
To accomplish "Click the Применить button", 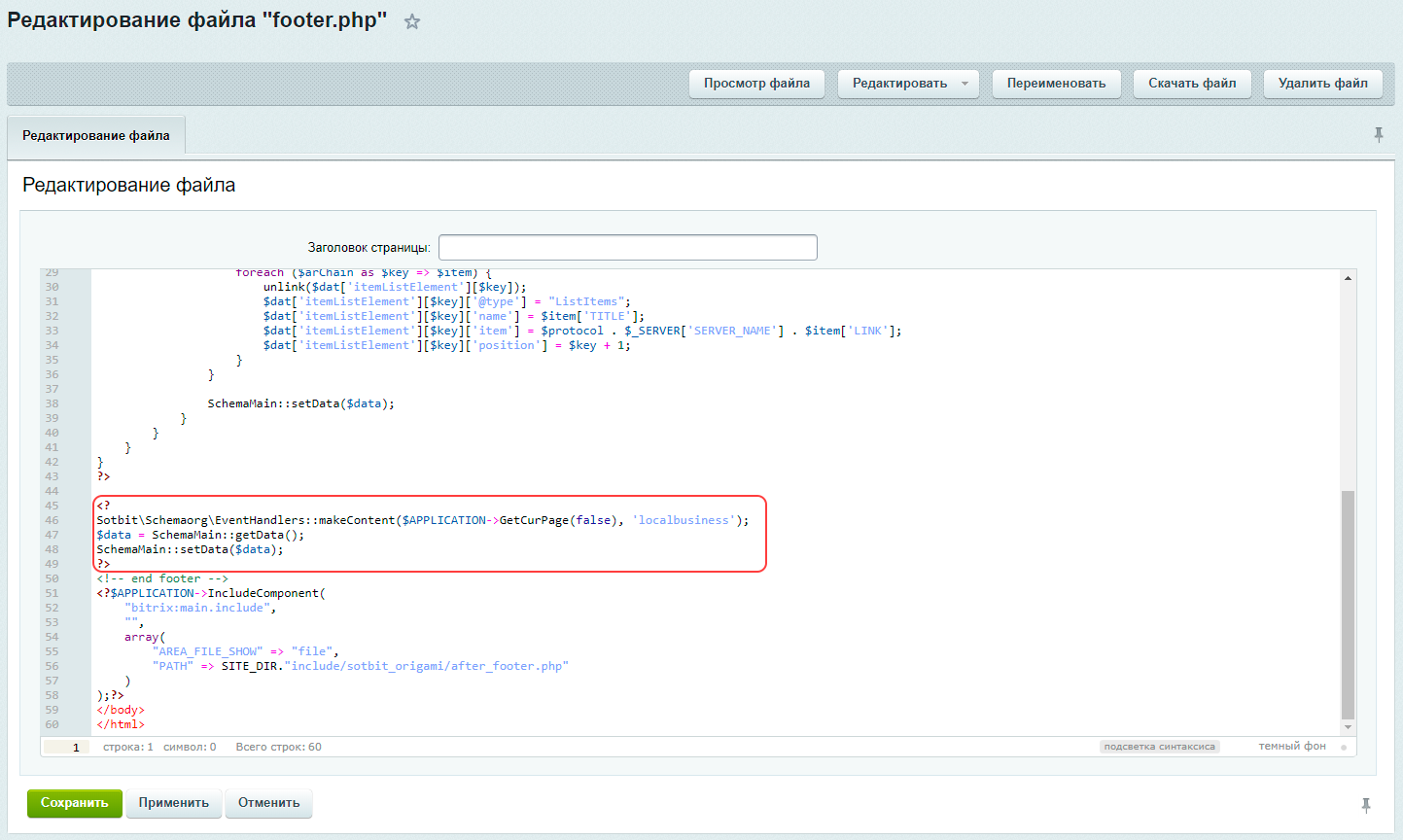I will point(174,803).
